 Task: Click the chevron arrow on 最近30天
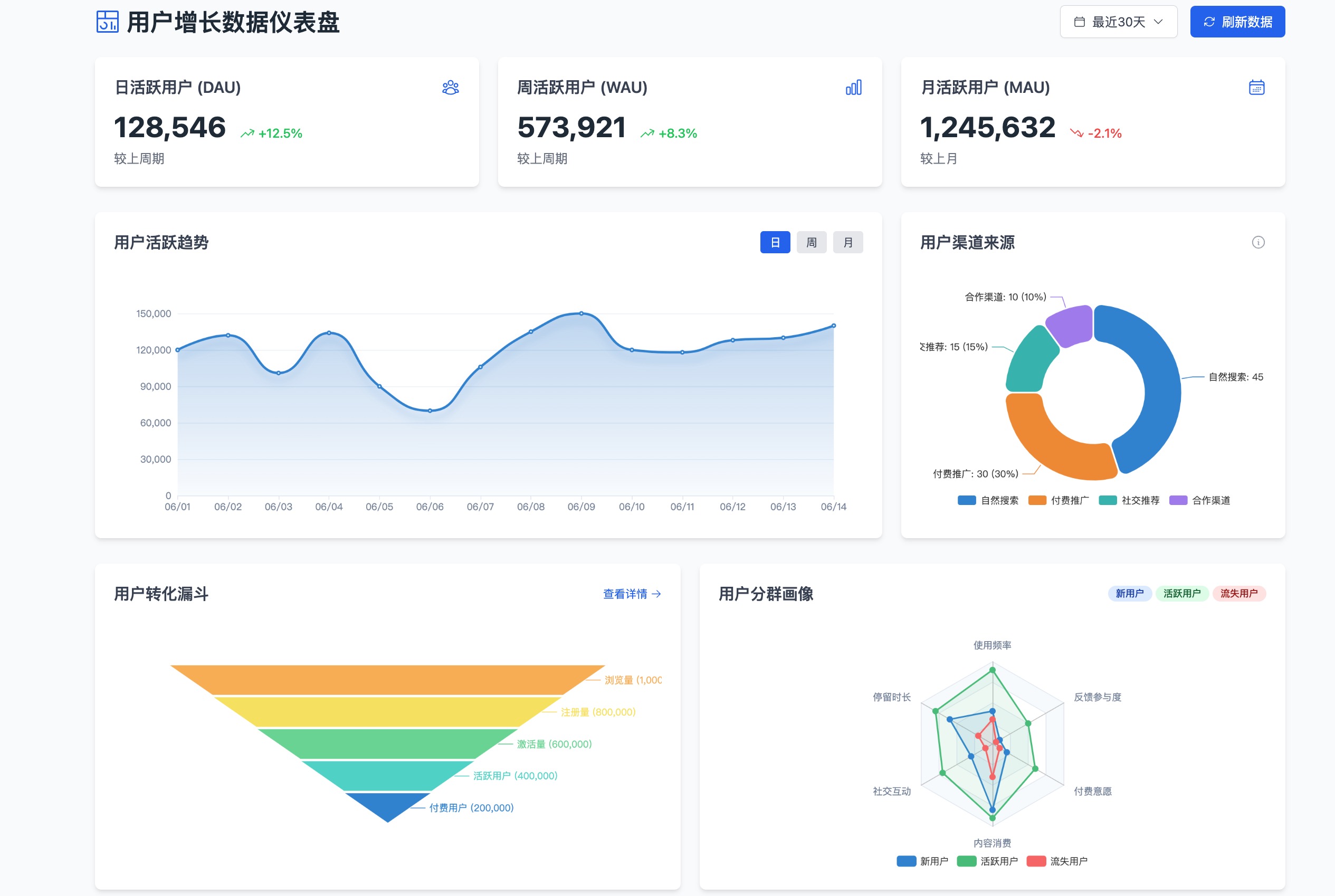click(1158, 22)
